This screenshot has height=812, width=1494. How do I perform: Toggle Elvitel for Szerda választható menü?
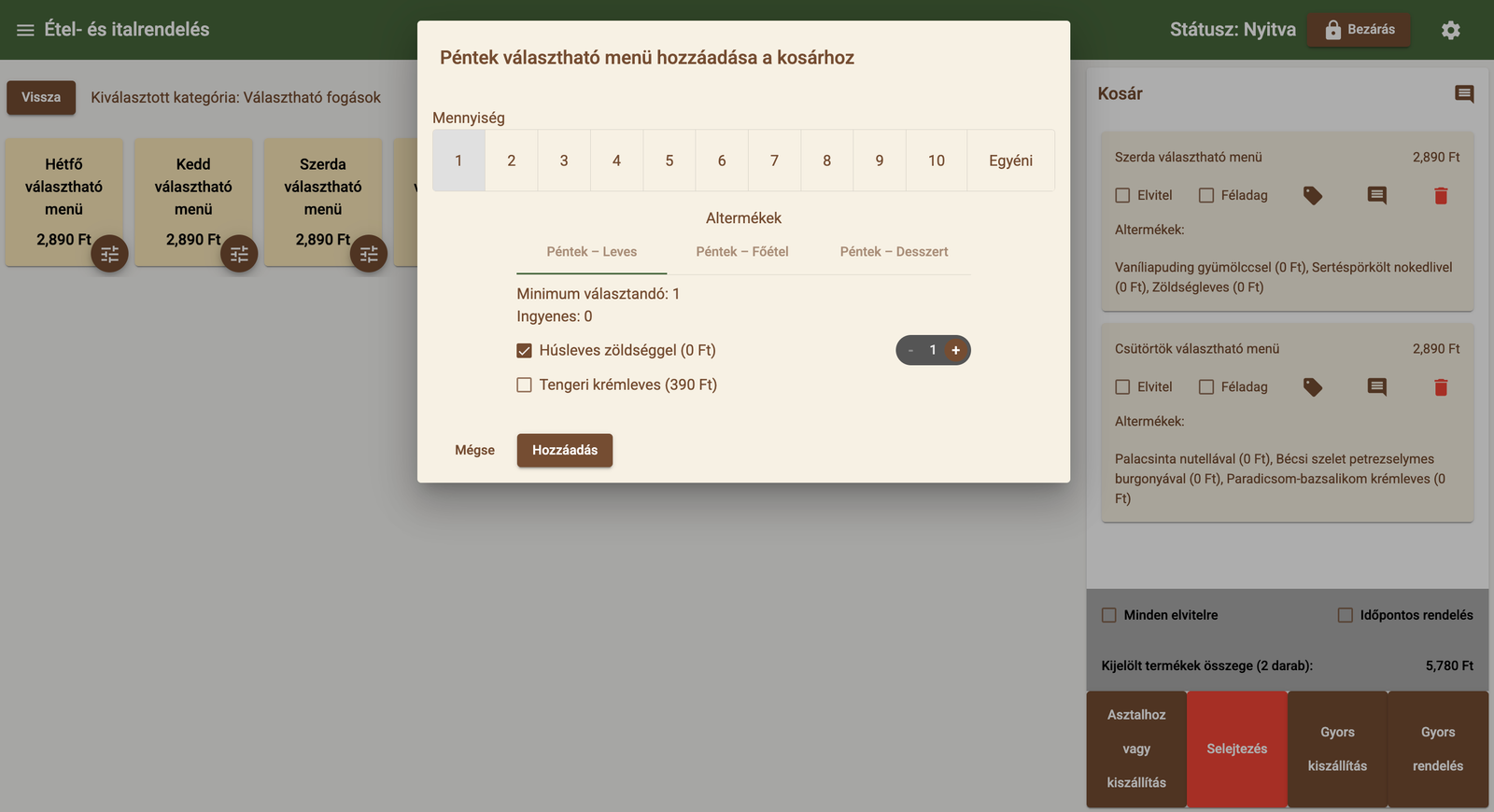[x=1123, y=195]
